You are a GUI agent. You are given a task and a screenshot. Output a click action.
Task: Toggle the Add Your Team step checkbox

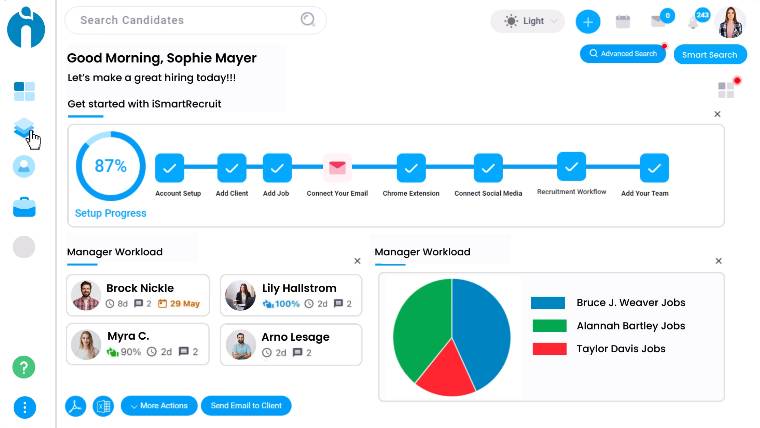[x=654, y=168]
